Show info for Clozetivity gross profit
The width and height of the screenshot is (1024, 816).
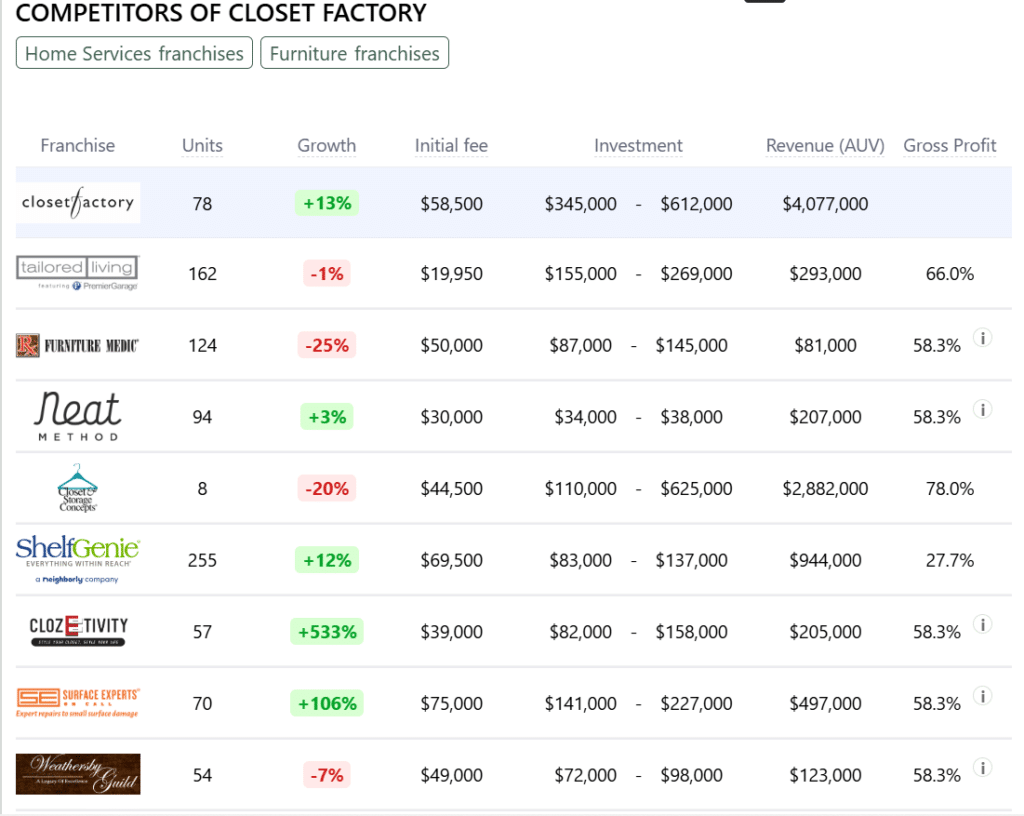(x=983, y=624)
